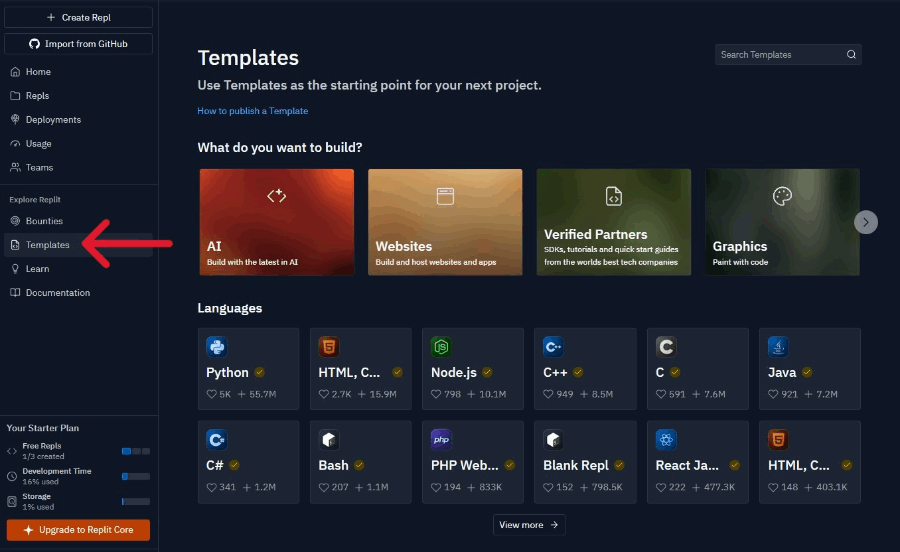The height and width of the screenshot is (552, 900).
Task: Open How to publish a Template link
Action: tap(253, 111)
